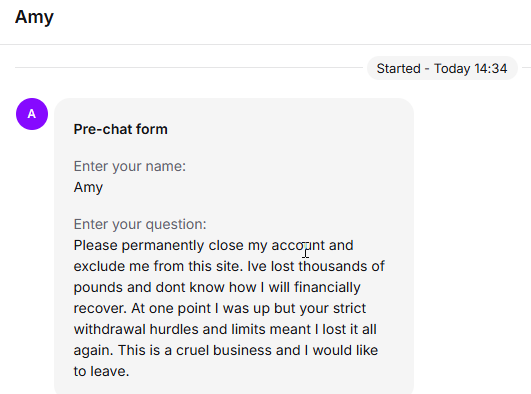Click the word "account" in the message
Image resolution: width=531 pixels, height=394 pixels.
(298, 245)
